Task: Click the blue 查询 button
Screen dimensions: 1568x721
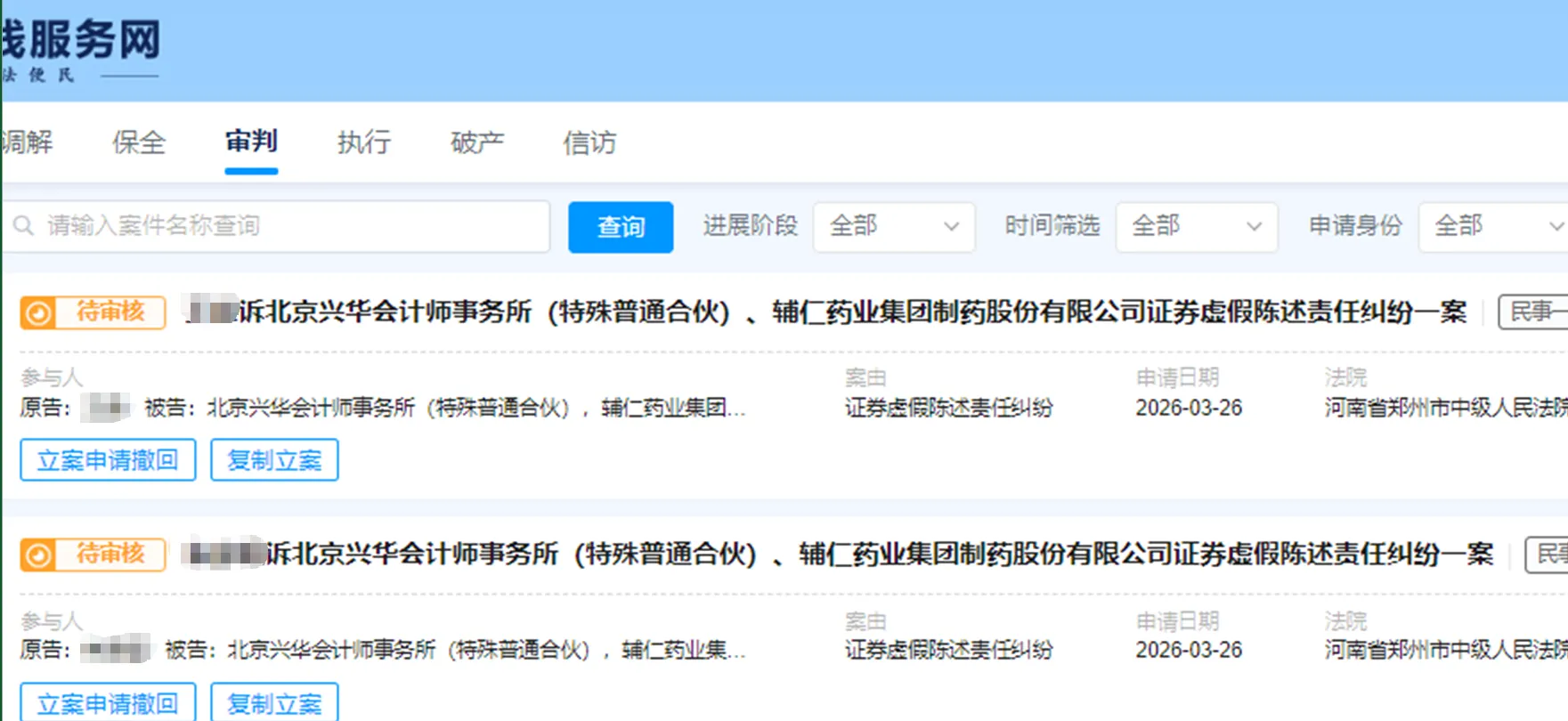Action: (621, 227)
